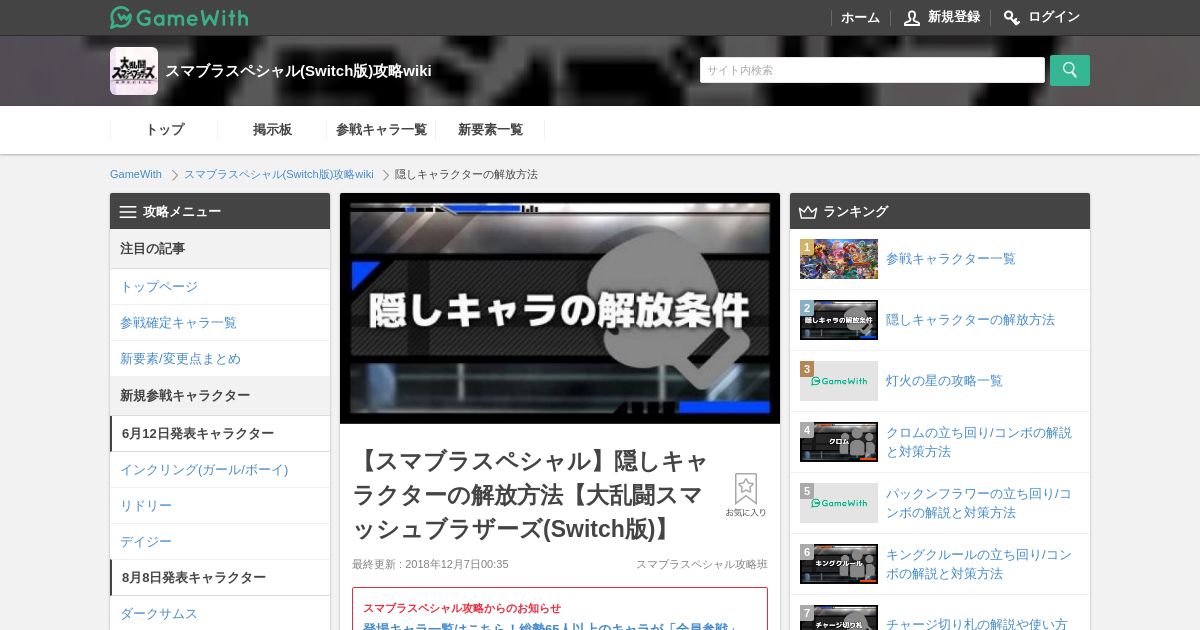Click the hamburger icon beside 攻略メニュー
1200x630 pixels.
pos(128,212)
